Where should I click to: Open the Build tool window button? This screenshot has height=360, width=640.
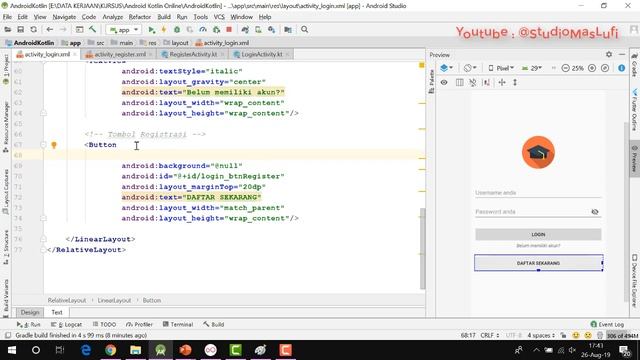[213, 324]
